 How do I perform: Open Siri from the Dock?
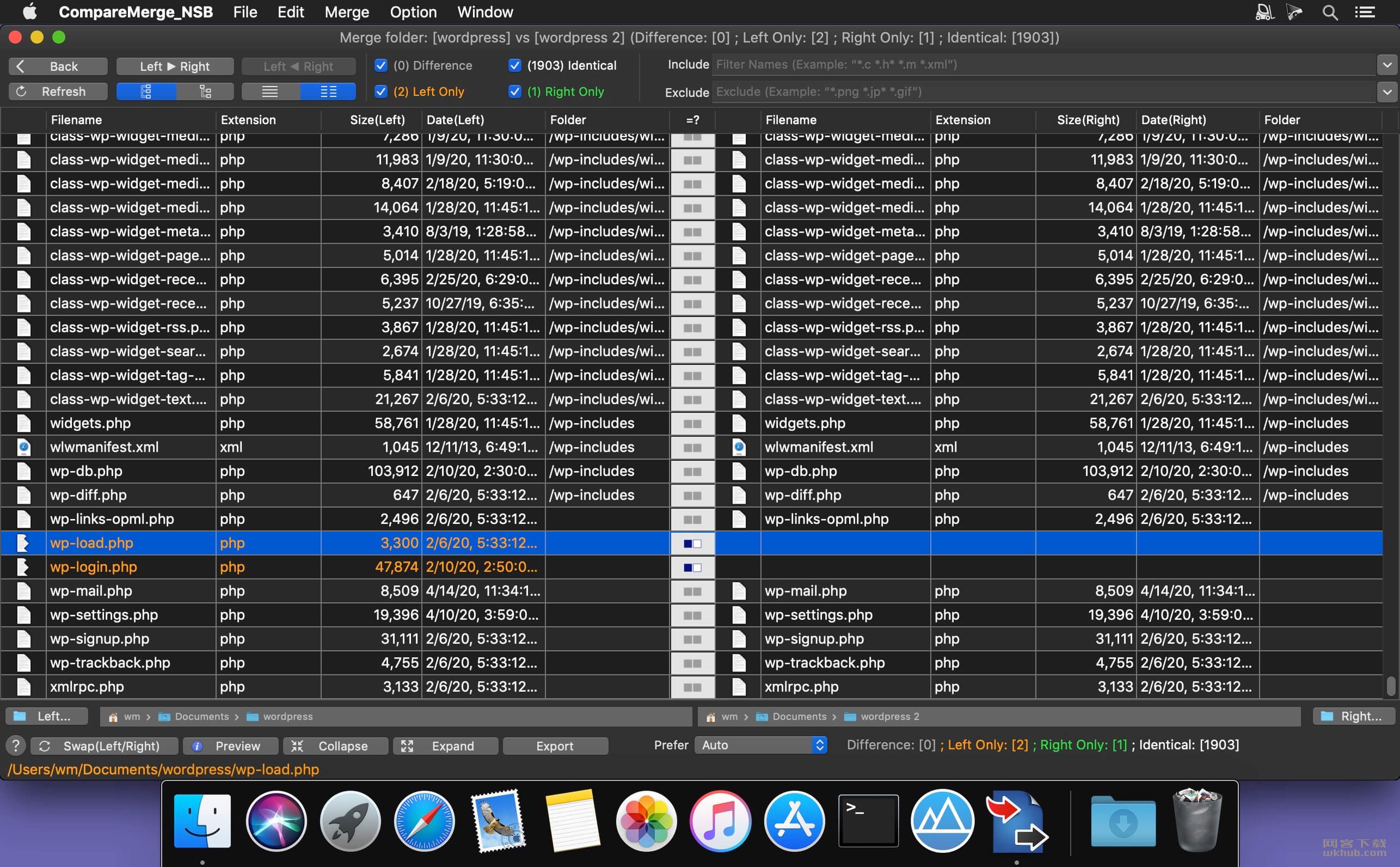(x=276, y=821)
